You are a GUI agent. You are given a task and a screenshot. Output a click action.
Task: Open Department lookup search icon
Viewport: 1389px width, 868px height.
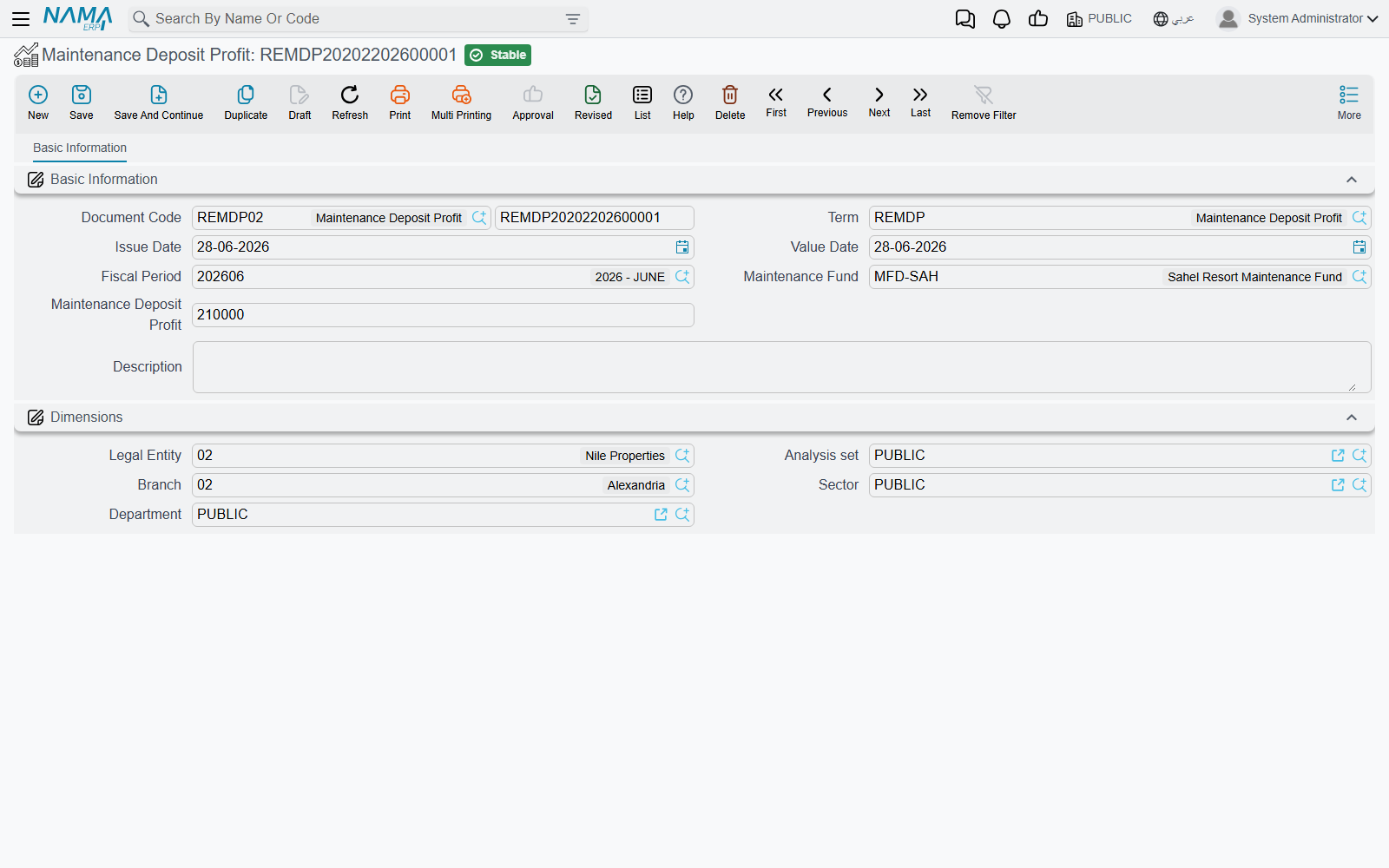682,515
